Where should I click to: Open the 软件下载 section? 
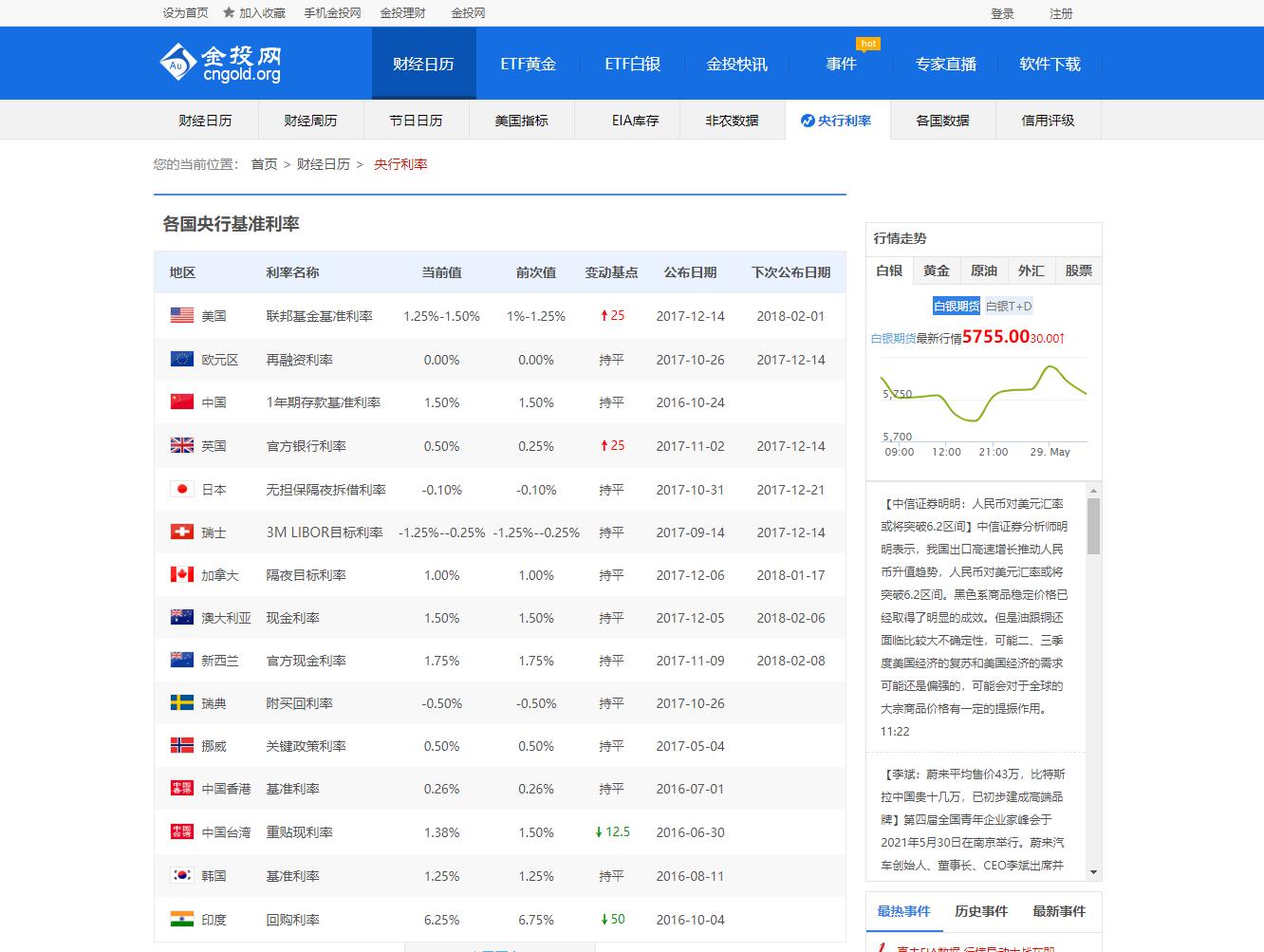[1050, 63]
